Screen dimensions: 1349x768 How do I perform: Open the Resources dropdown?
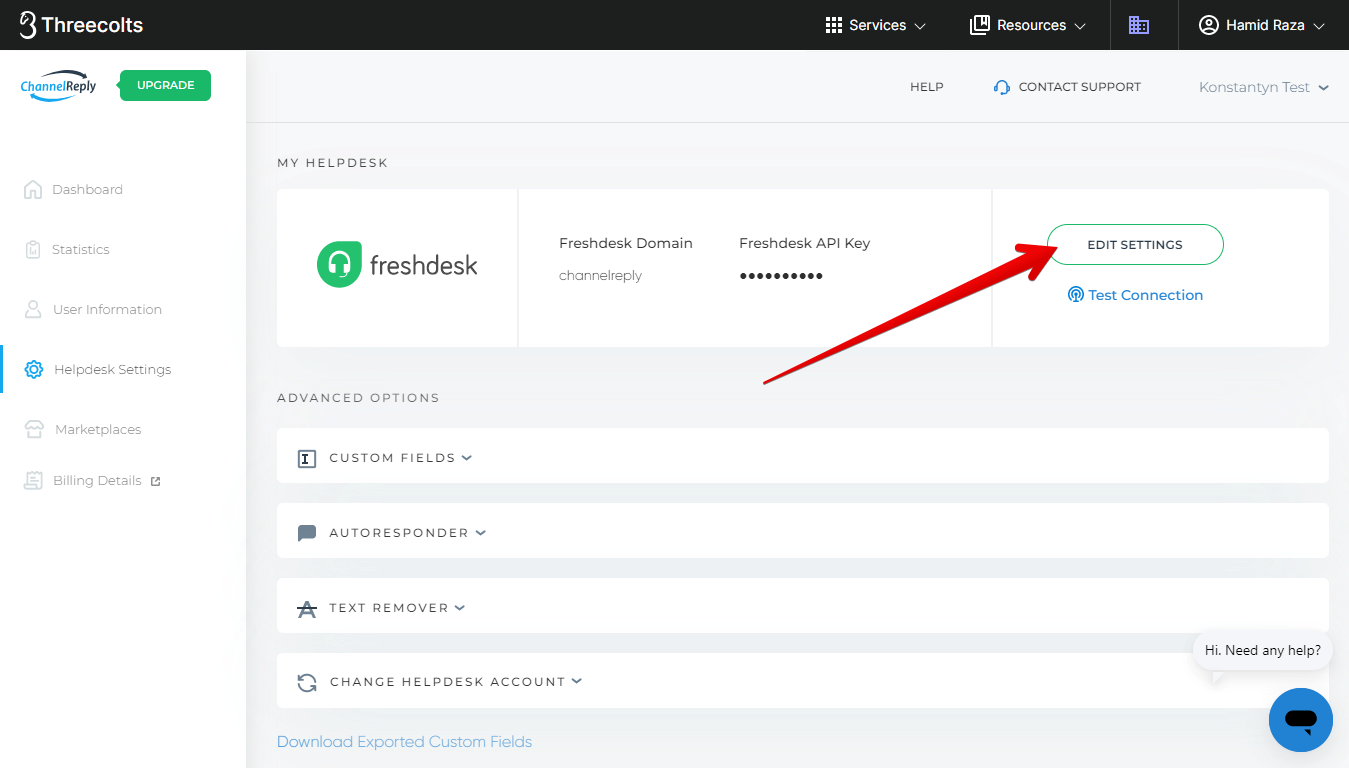[1028, 25]
